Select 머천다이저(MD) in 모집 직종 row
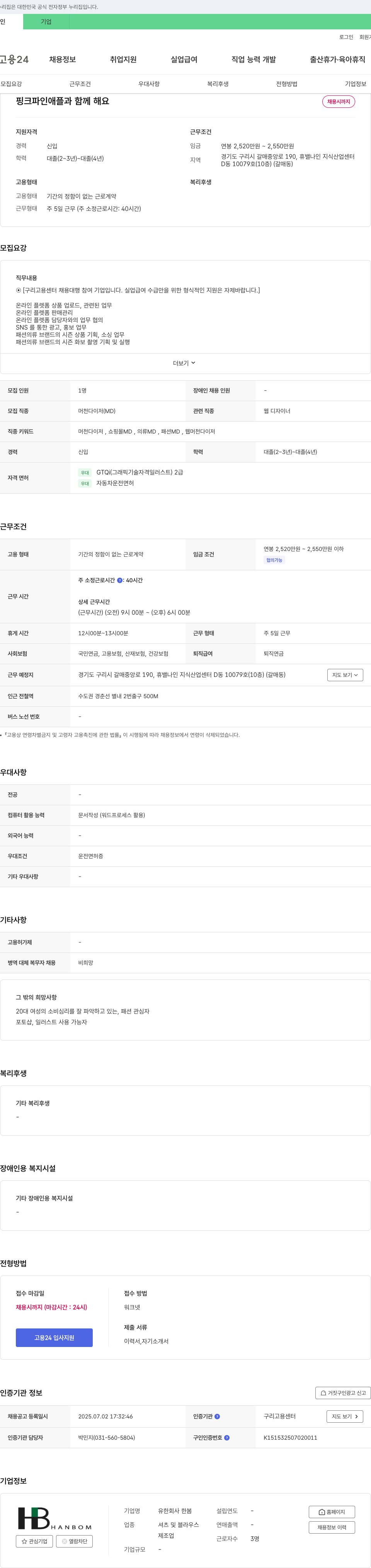This screenshot has width=371, height=1568. 97,411
